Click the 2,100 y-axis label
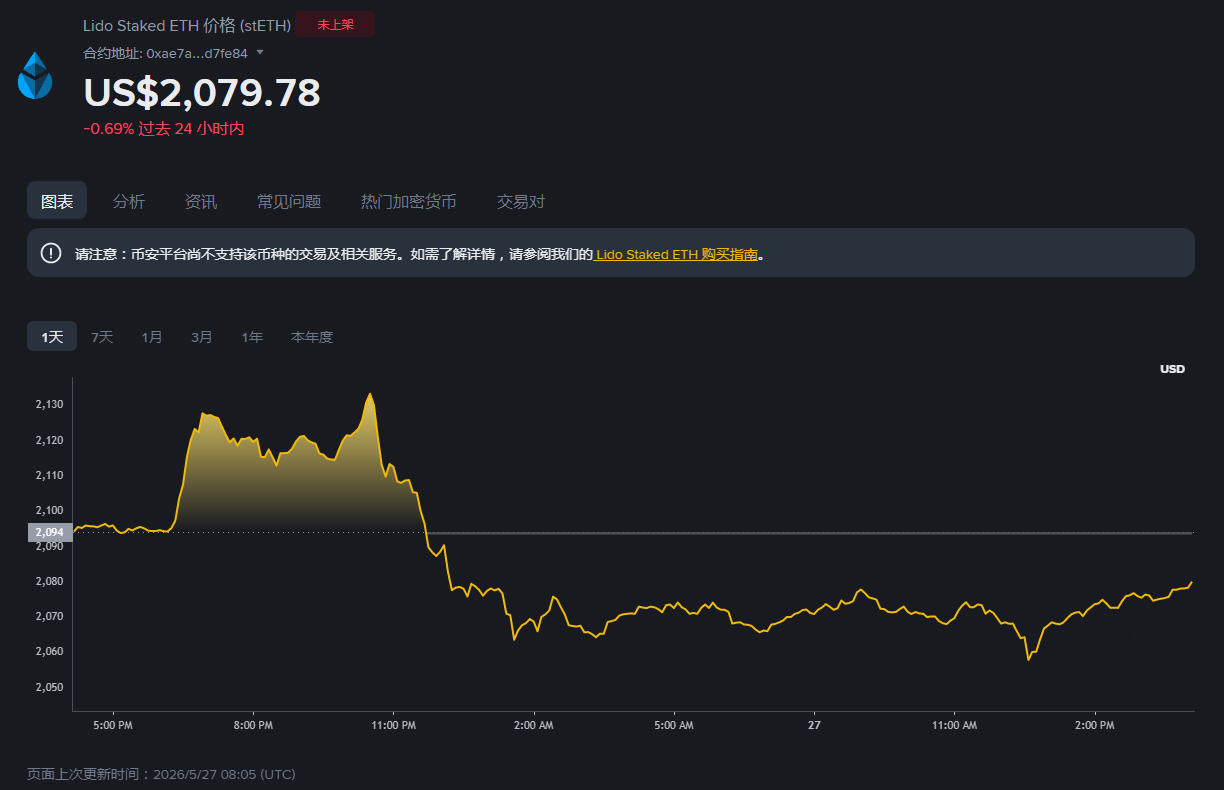This screenshot has height=790, width=1224. (49, 510)
